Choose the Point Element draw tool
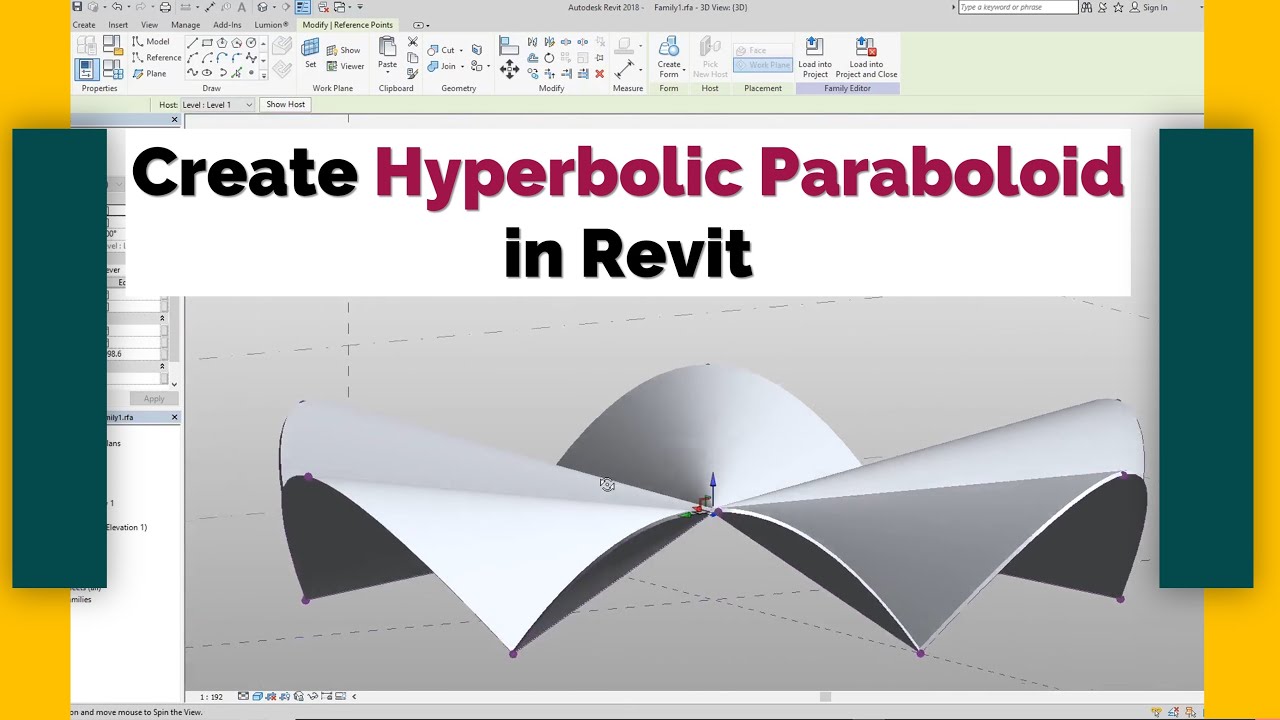 point(251,72)
